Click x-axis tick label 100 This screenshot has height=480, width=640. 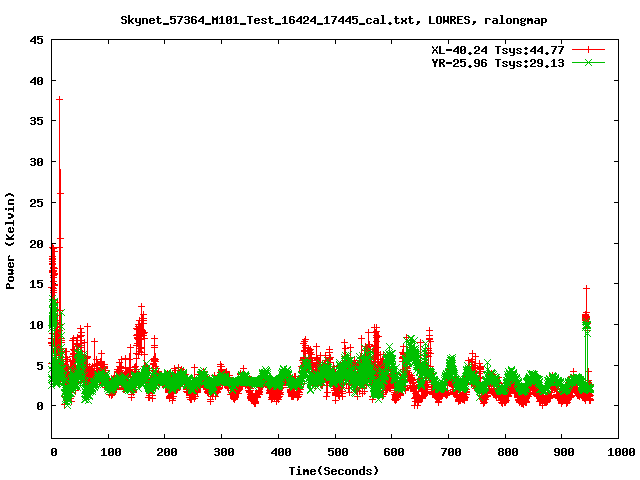pos(111,452)
